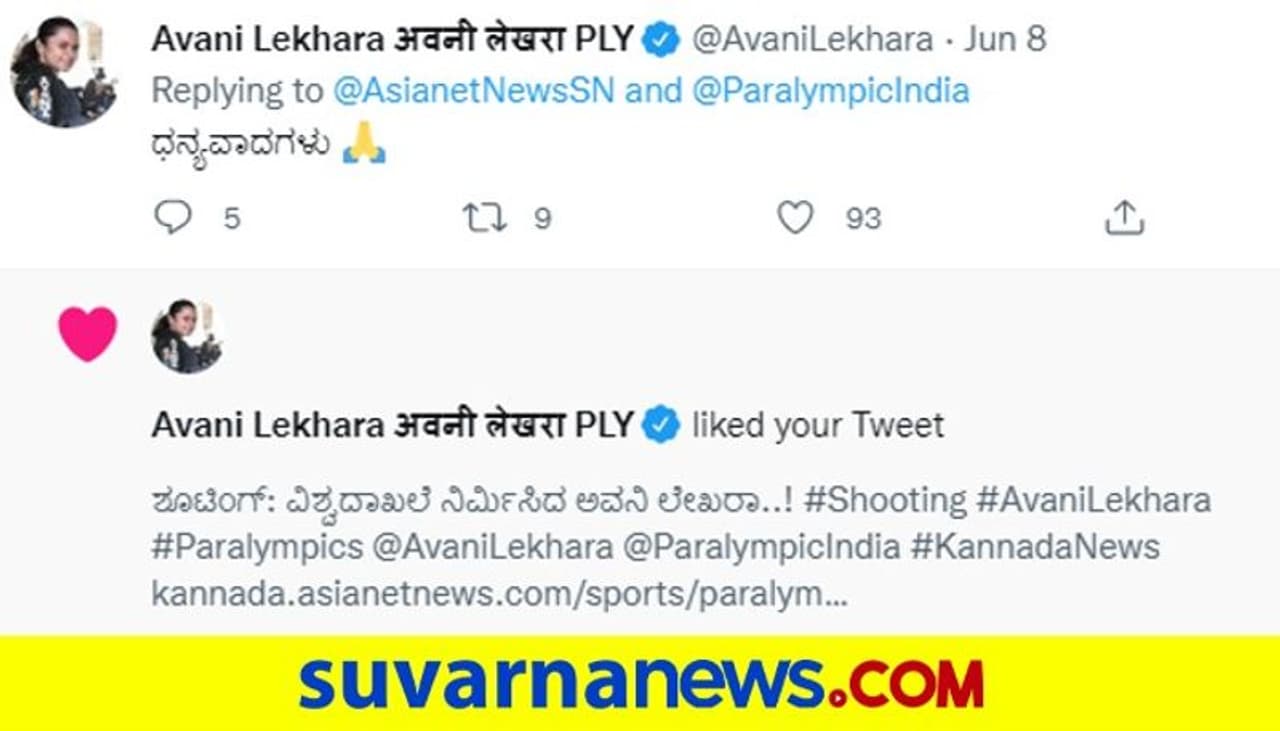Open the Jun 8 tweet timestamp
This screenshot has width=1280, height=731.
(1005, 39)
